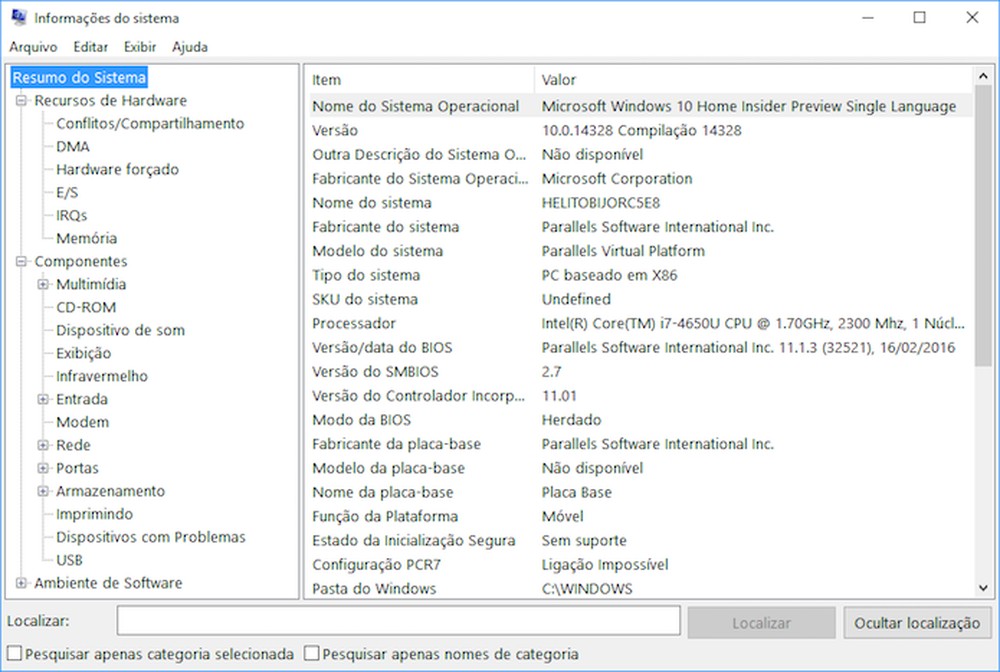Select the CD-ROM tree item
Viewport: 1000px width, 672px height.
(86, 307)
